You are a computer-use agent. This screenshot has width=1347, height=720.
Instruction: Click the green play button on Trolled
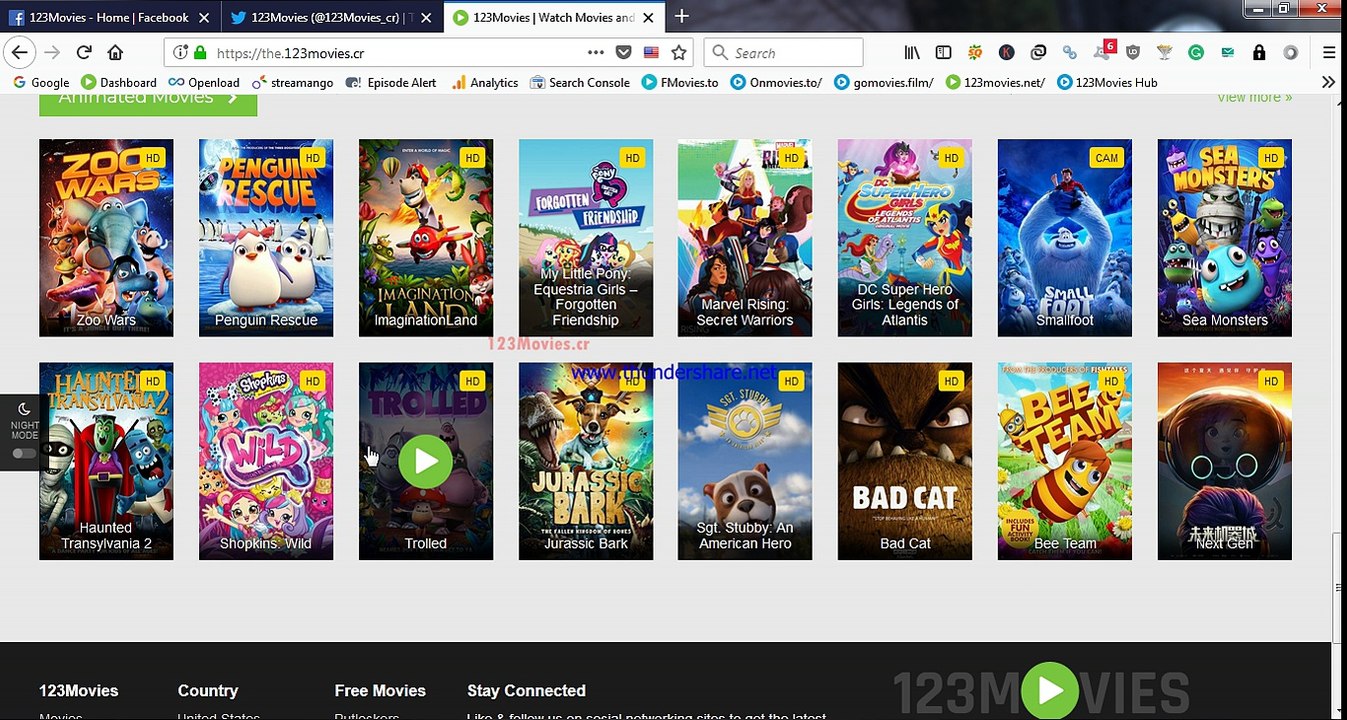[425, 461]
